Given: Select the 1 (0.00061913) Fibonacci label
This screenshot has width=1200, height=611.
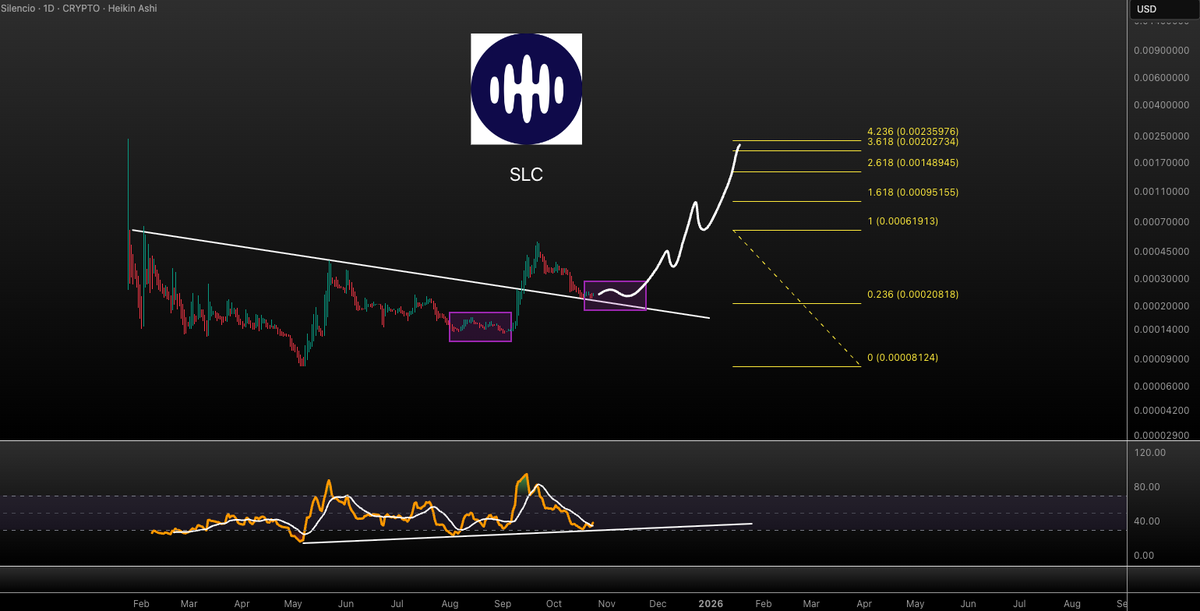Looking at the screenshot, I should click(904, 221).
